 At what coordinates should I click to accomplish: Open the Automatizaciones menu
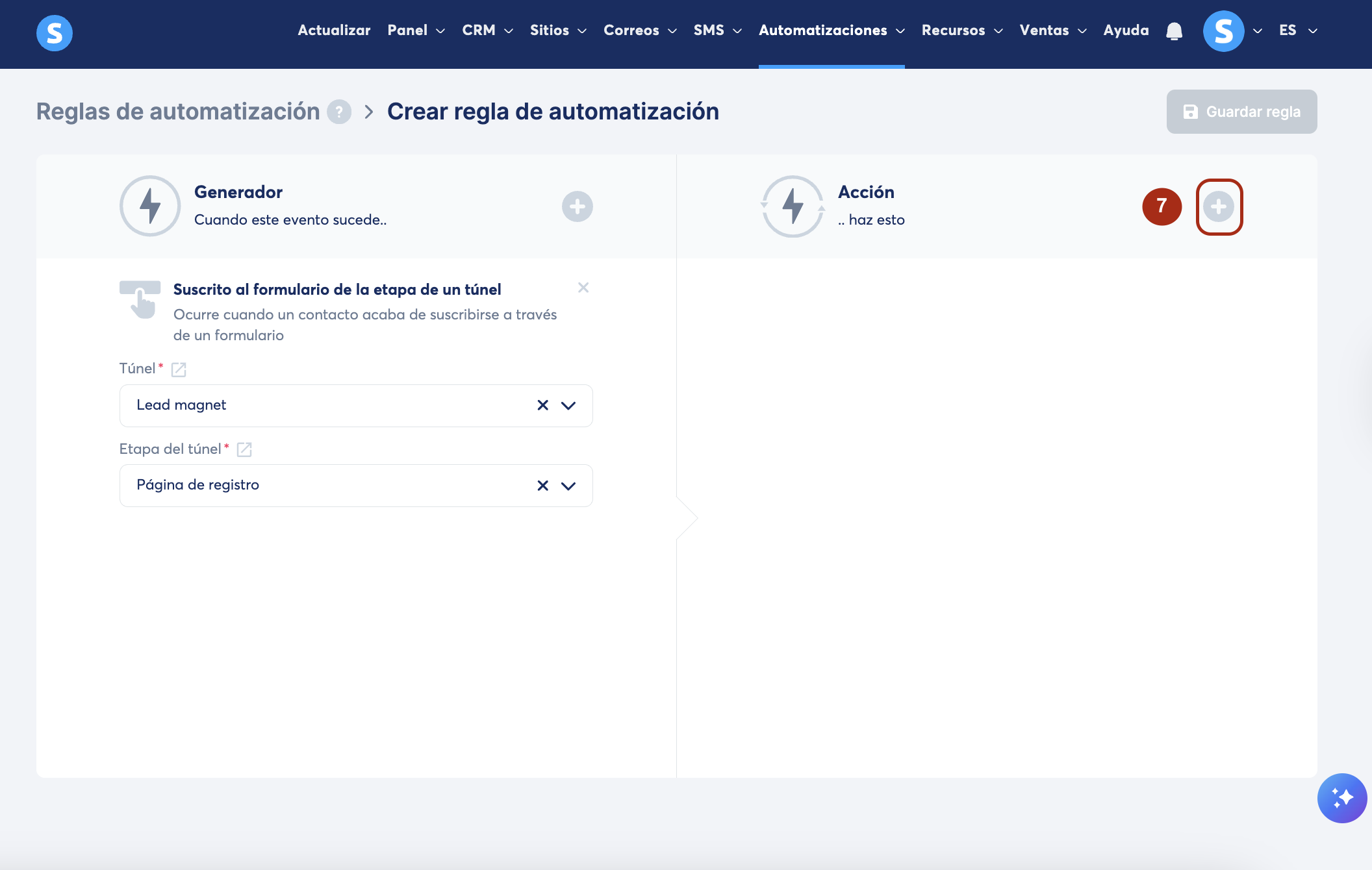pyautogui.click(x=831, y=31)
